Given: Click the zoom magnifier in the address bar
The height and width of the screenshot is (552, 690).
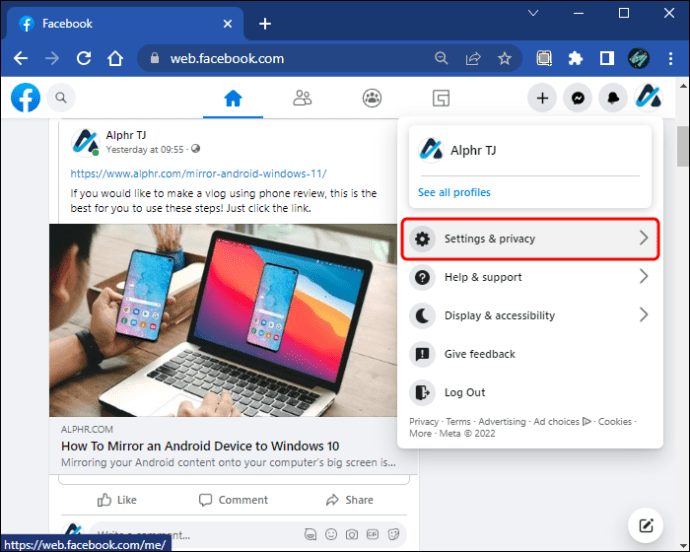Looking at the screenshot, I should coord(441,58).
